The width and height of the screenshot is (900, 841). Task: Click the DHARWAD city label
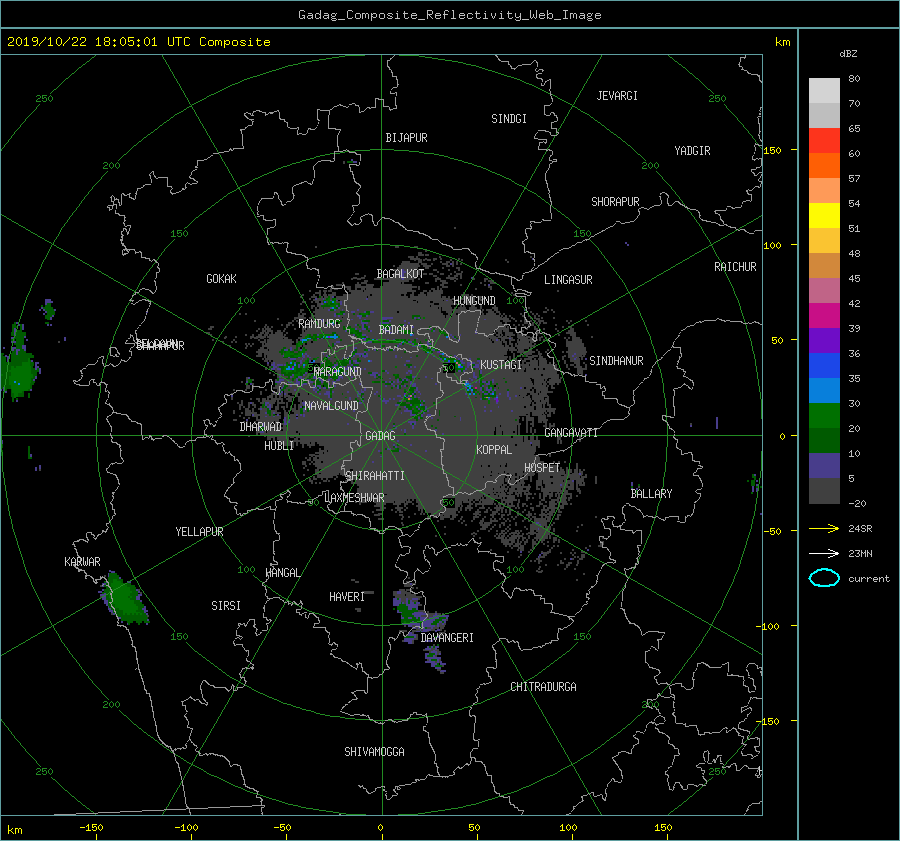coord(261,427)
